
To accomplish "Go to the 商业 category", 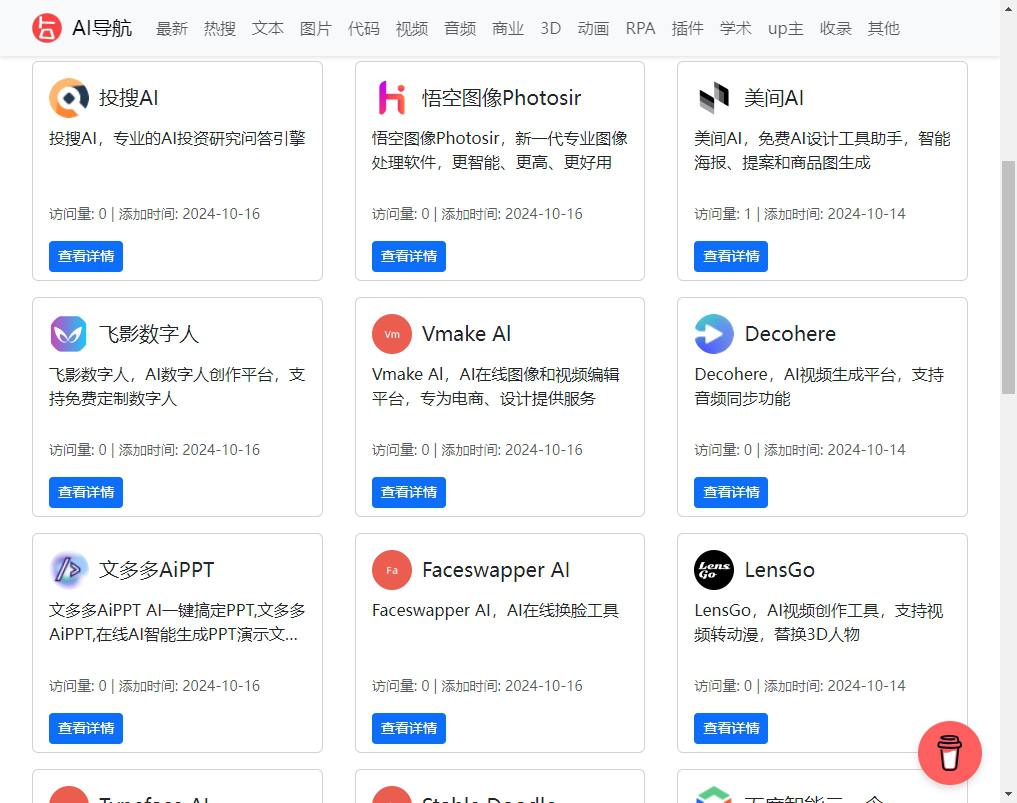I will click(x=508, y=29).
